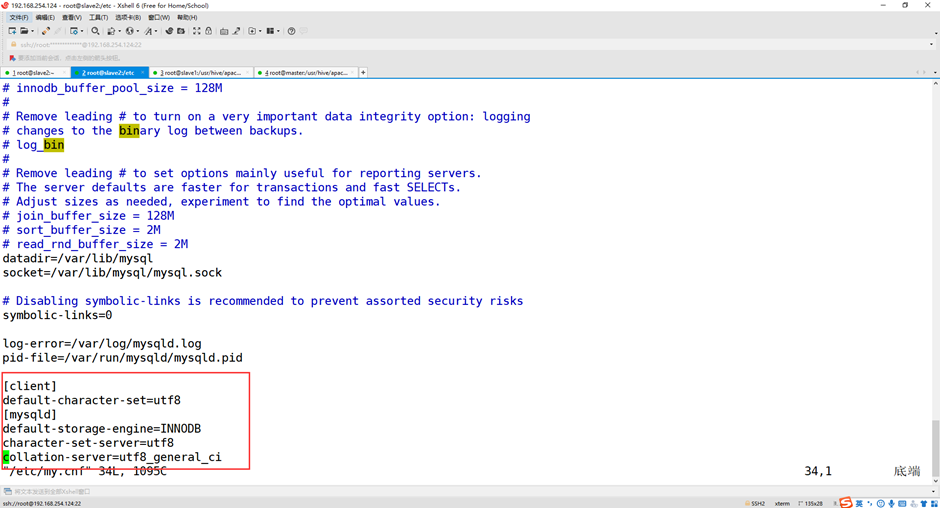
Task: Open the font dropdown arrow
Action: pos(156,31)
